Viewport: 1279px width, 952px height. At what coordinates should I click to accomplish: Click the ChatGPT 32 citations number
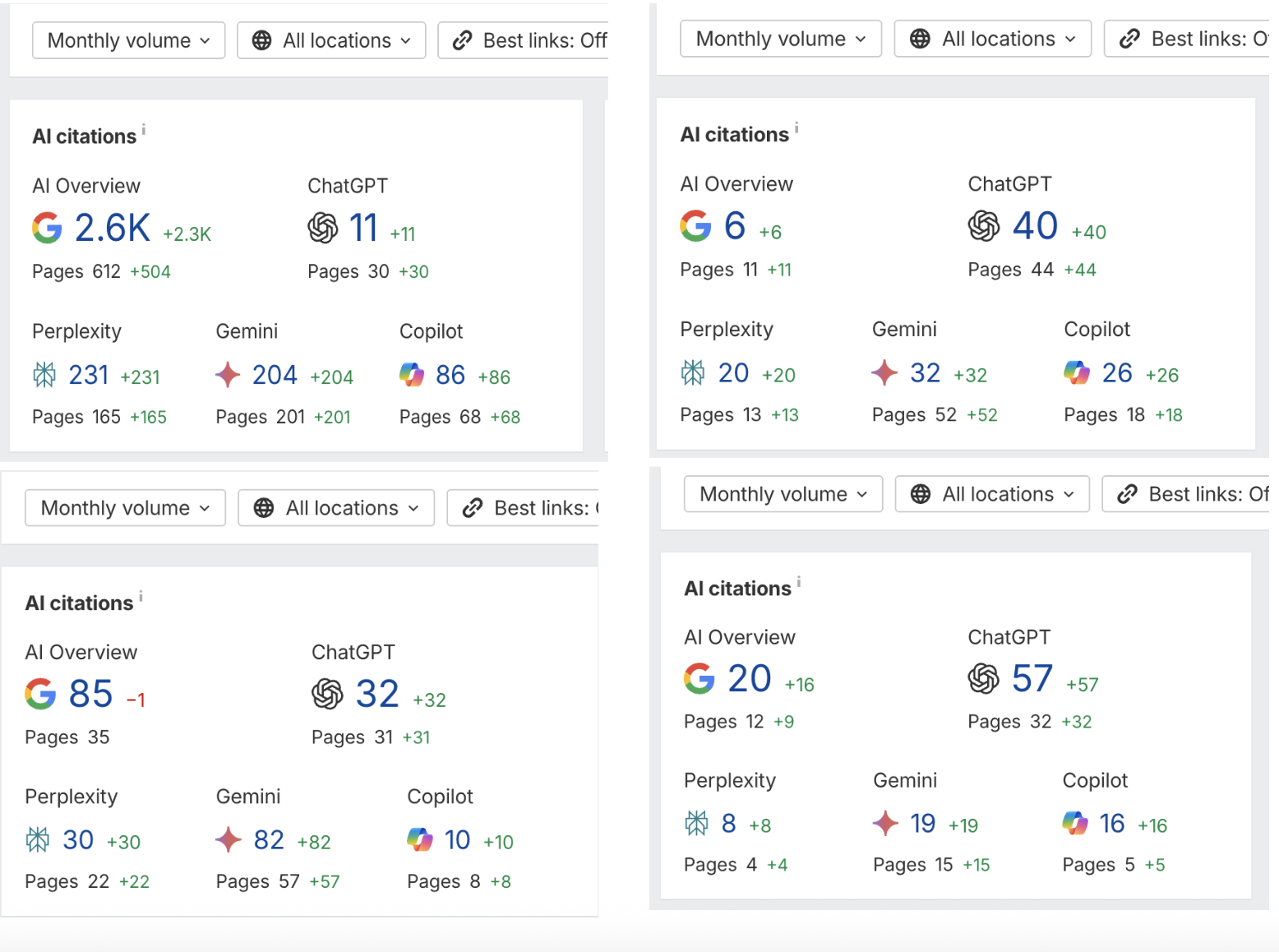point(377,695)
